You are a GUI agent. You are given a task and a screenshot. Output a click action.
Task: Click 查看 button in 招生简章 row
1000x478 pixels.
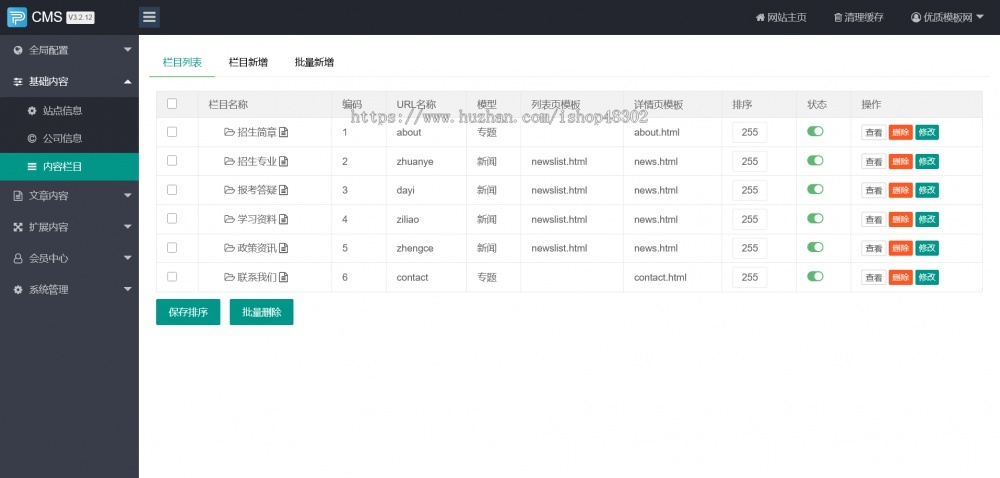coord(874,133)
